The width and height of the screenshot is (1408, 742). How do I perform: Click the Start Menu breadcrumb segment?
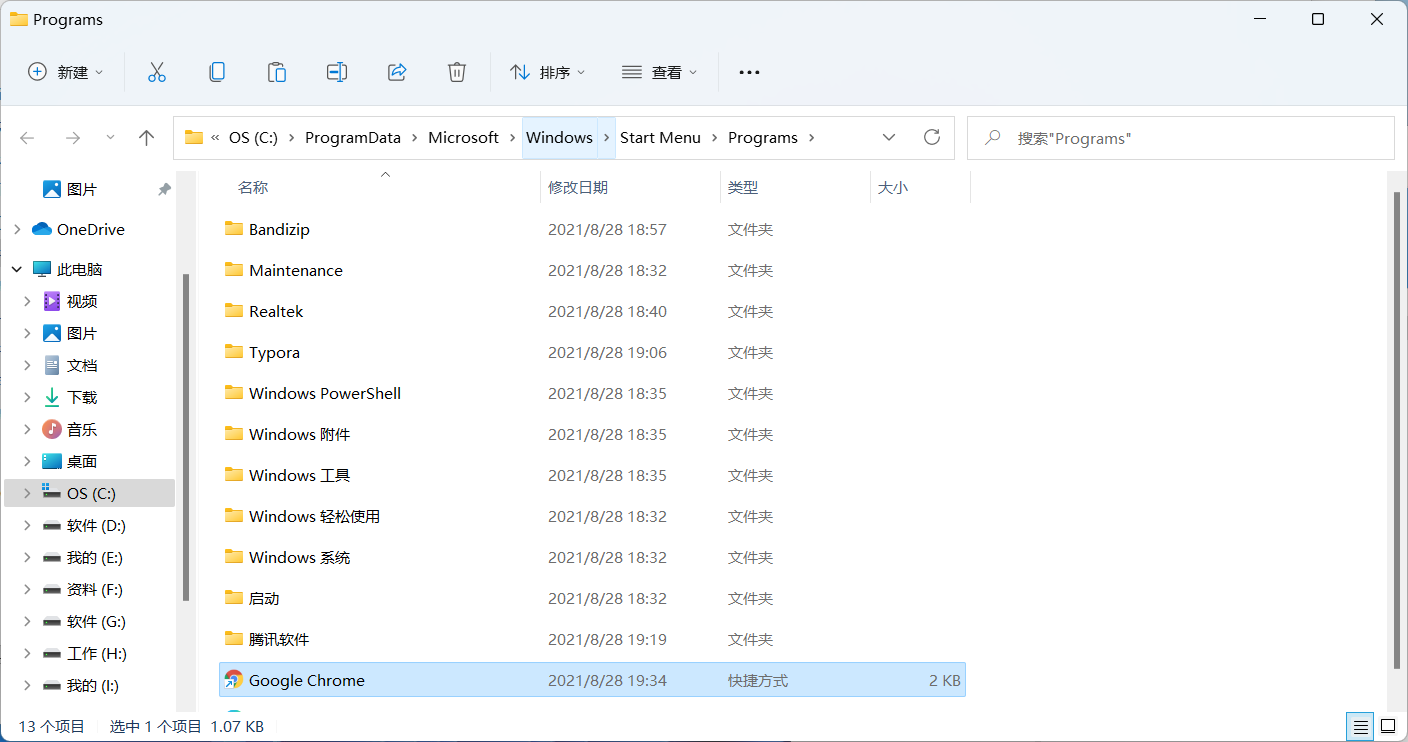tap(660, 137)
